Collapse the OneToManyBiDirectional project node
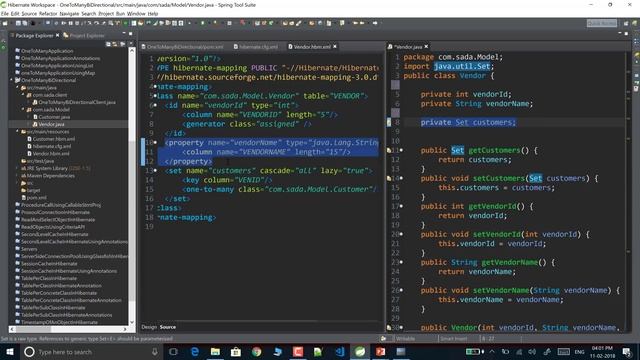 11,80
